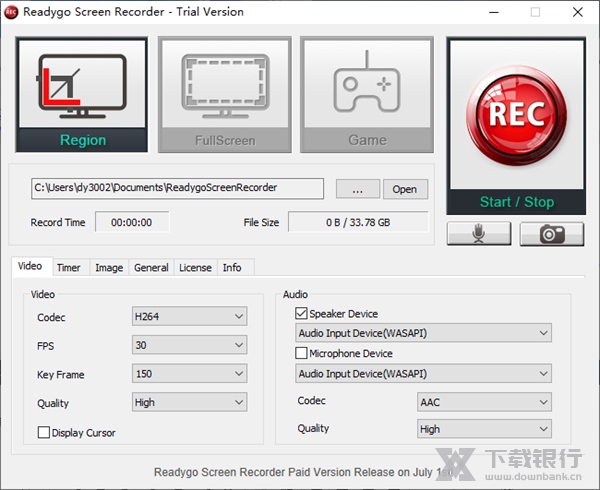Click the paid version release notice text
Screen dimensions: 600x490
[x=303, y=472]
